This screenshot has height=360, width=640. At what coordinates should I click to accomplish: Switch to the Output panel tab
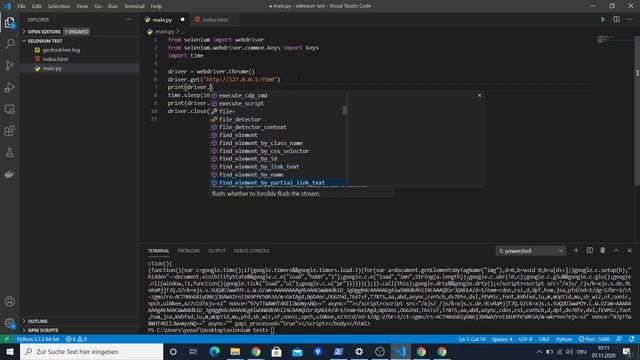[x=217, y=251]
